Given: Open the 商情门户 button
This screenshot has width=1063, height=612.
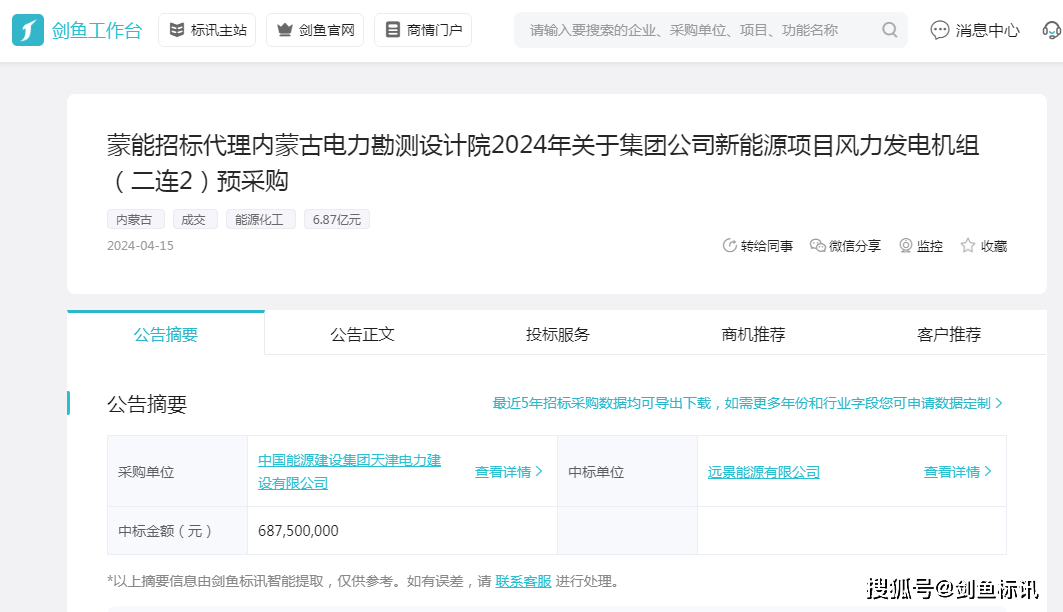Looking at the screenshot, I should coord(423,30).
